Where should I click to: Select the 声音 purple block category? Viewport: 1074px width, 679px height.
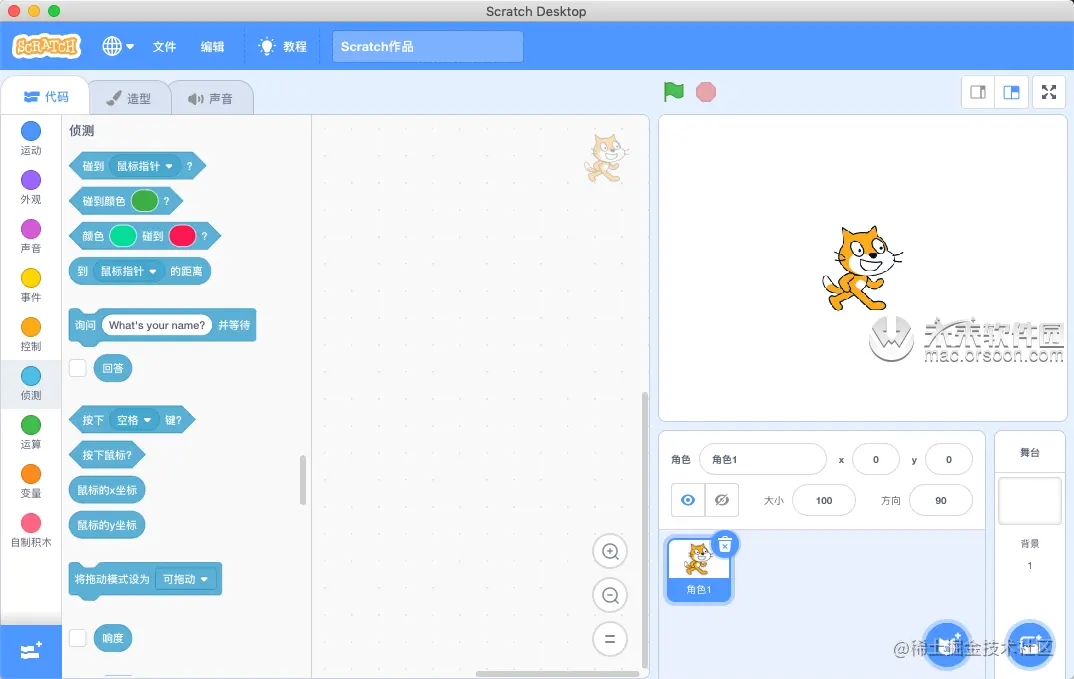(31, 236)
